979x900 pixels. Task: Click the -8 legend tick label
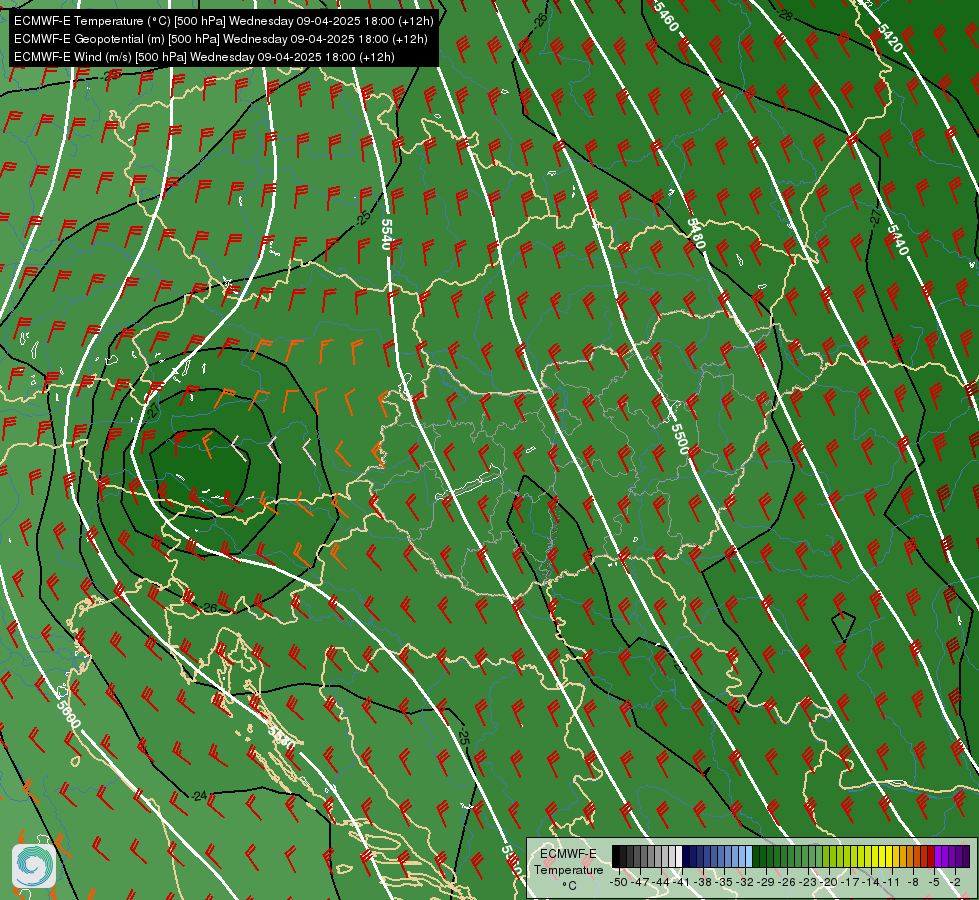tap(913, 882)
